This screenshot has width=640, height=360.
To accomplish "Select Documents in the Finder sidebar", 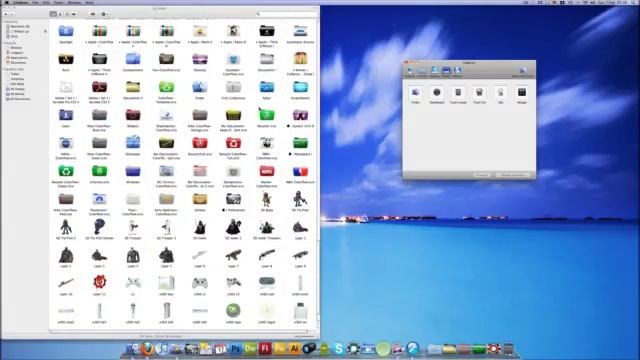I will coord(17,62).
